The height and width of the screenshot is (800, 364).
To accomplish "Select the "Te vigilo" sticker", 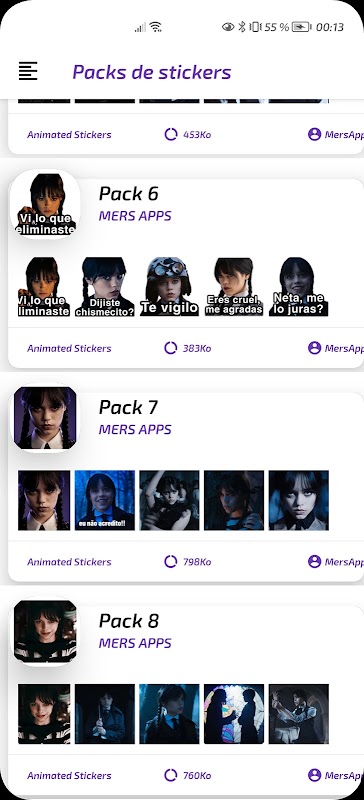I will tap(169, 287).
